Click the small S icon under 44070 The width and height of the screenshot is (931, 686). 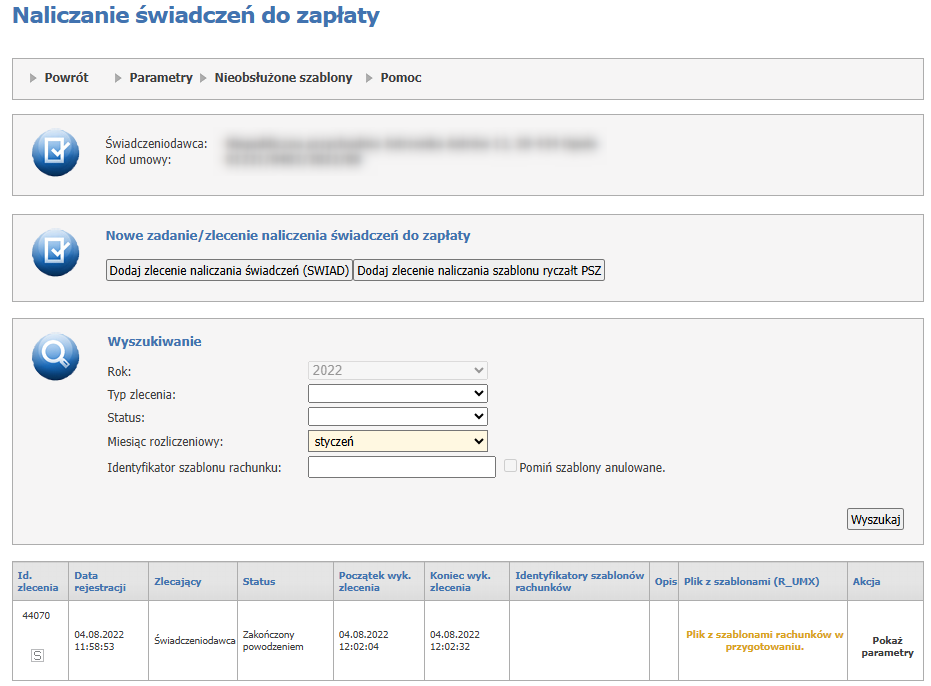click(37, 656)
